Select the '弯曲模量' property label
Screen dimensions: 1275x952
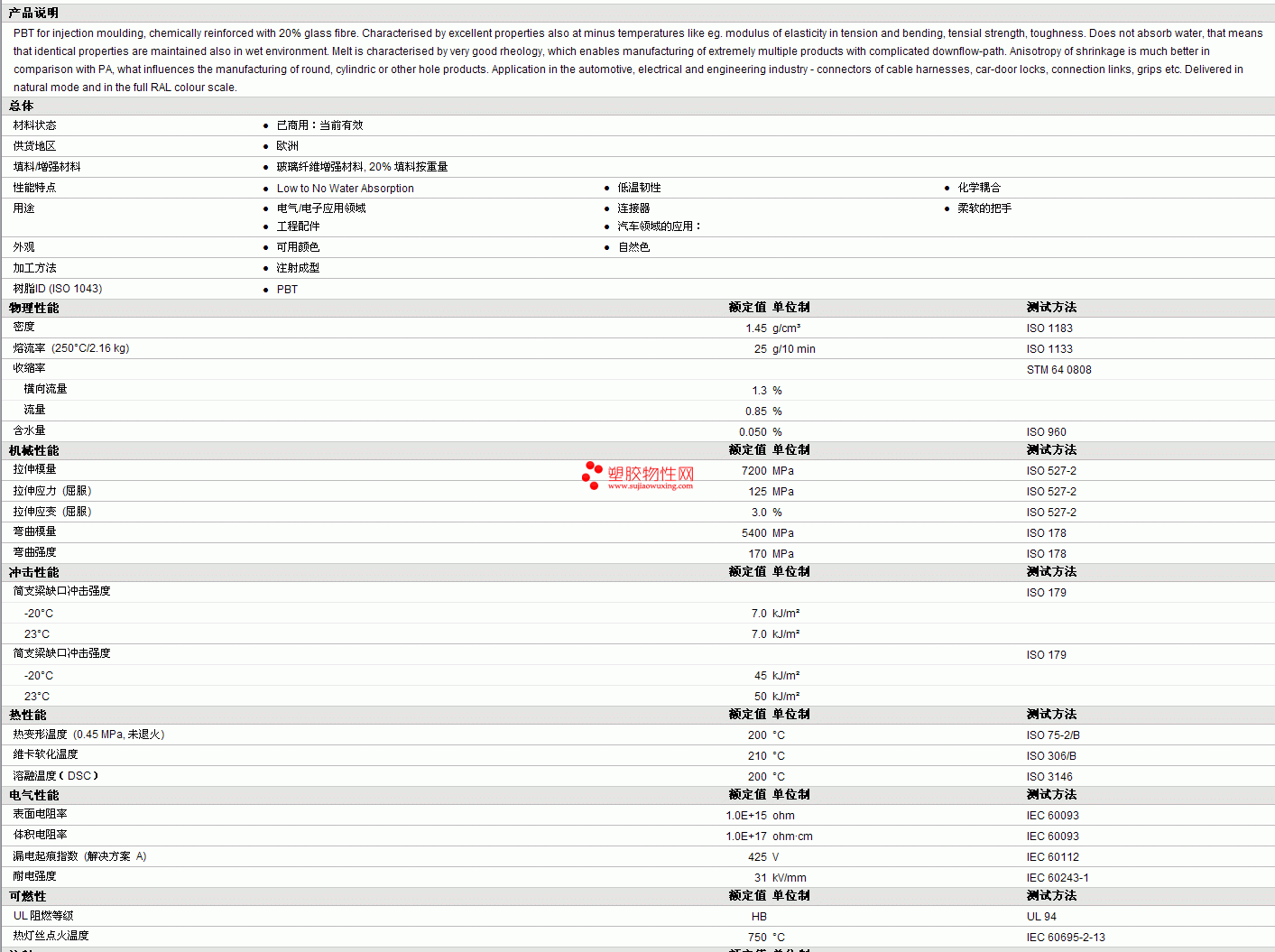[34, 531]
